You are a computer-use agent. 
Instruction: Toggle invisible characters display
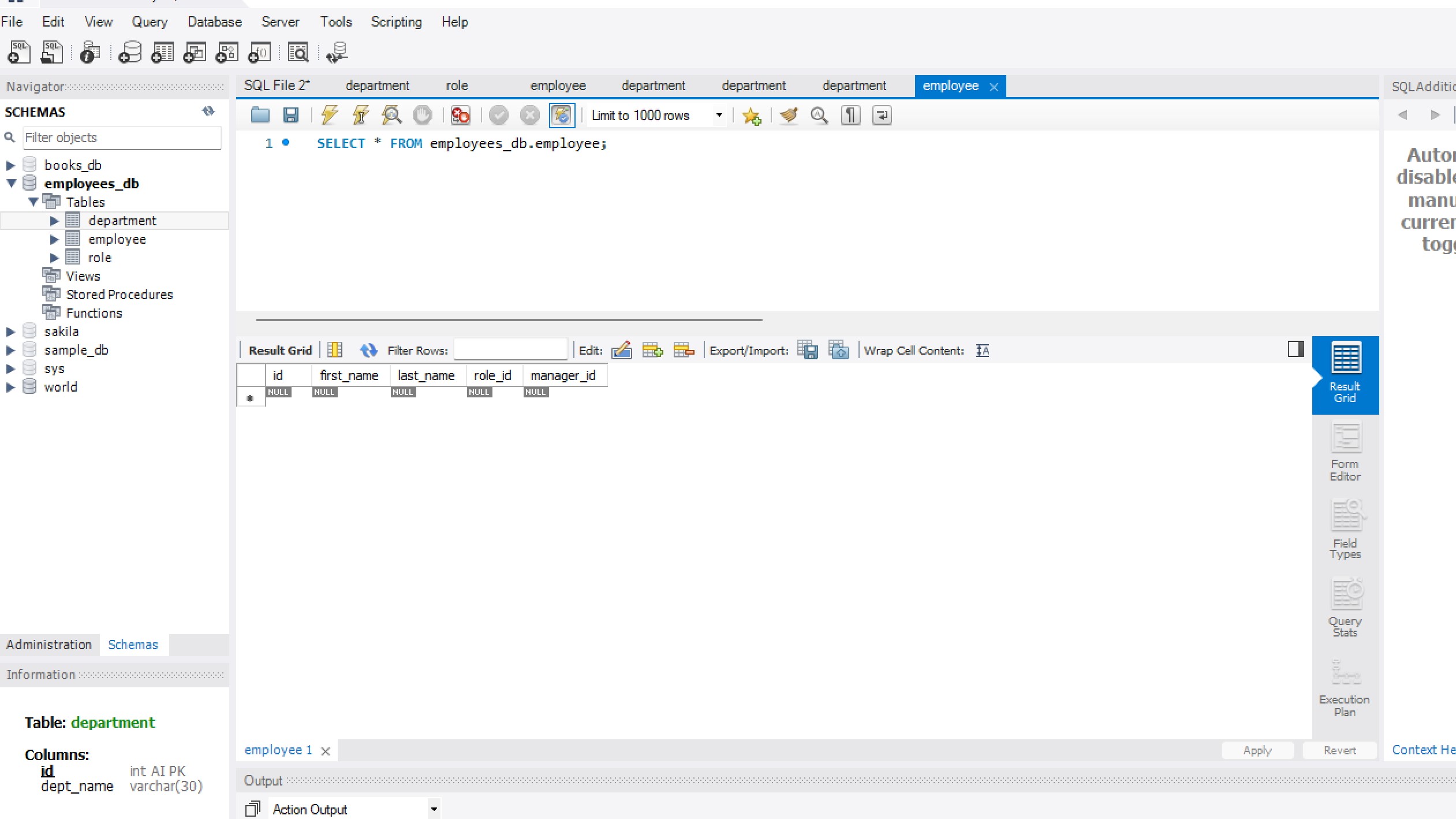tap(850, 115)
